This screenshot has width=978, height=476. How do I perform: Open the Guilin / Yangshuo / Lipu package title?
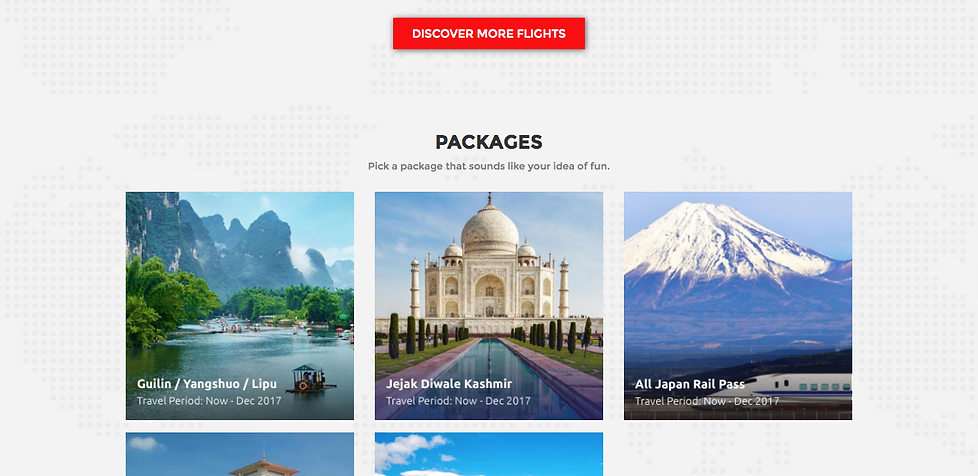206,384
